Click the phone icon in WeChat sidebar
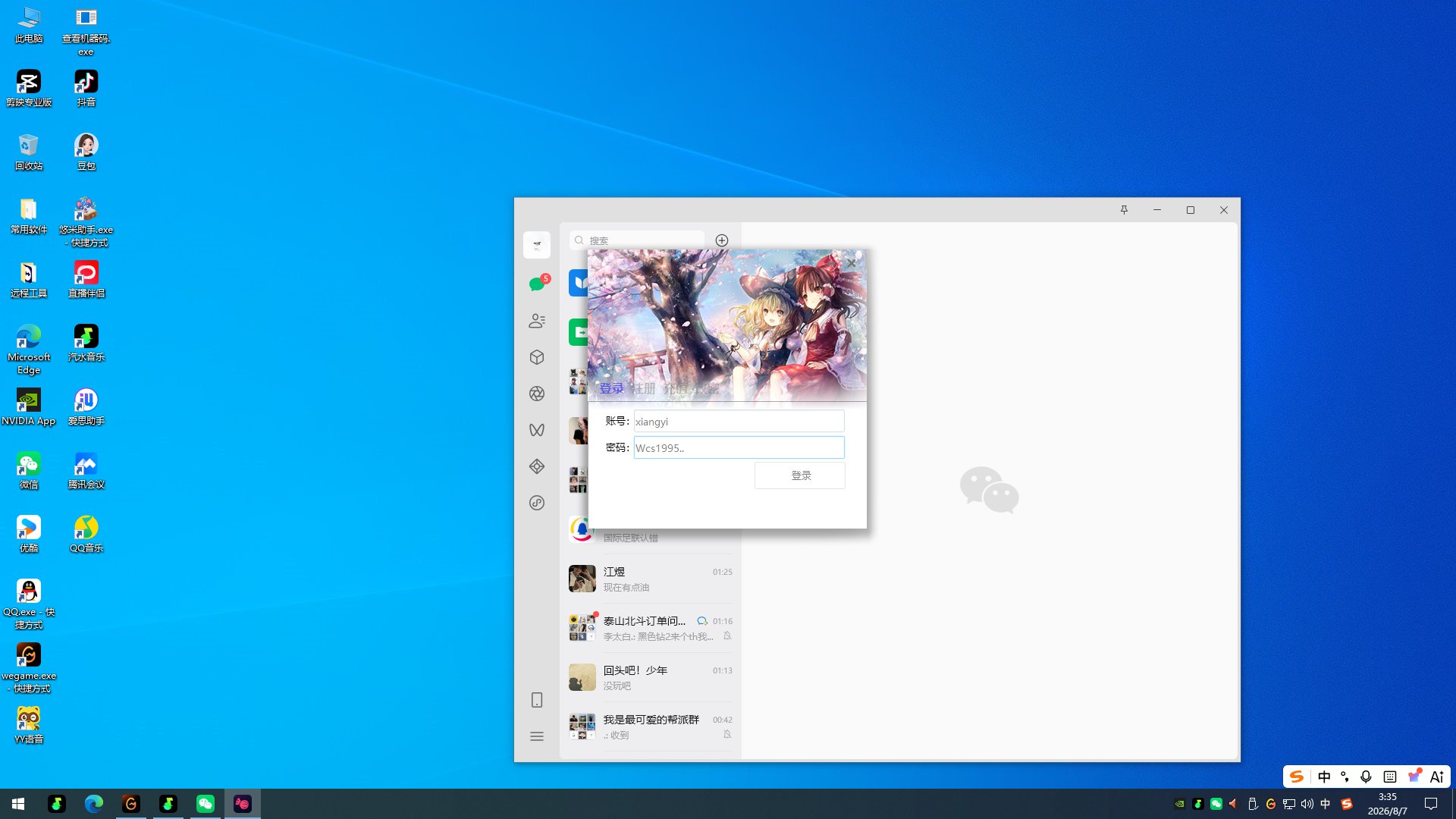The height and width of the screenshot is (819, 1456). click(537, 700)
